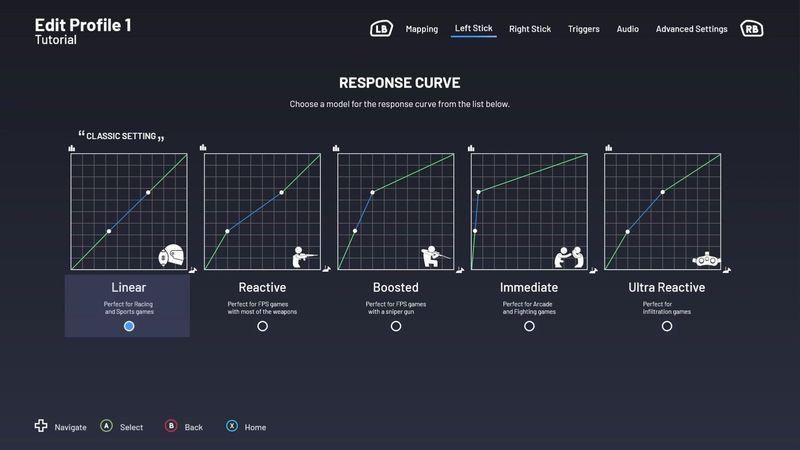This screenshot has height=450, width=800.
Task: Click the Navigate label
Action: [70, 428]
